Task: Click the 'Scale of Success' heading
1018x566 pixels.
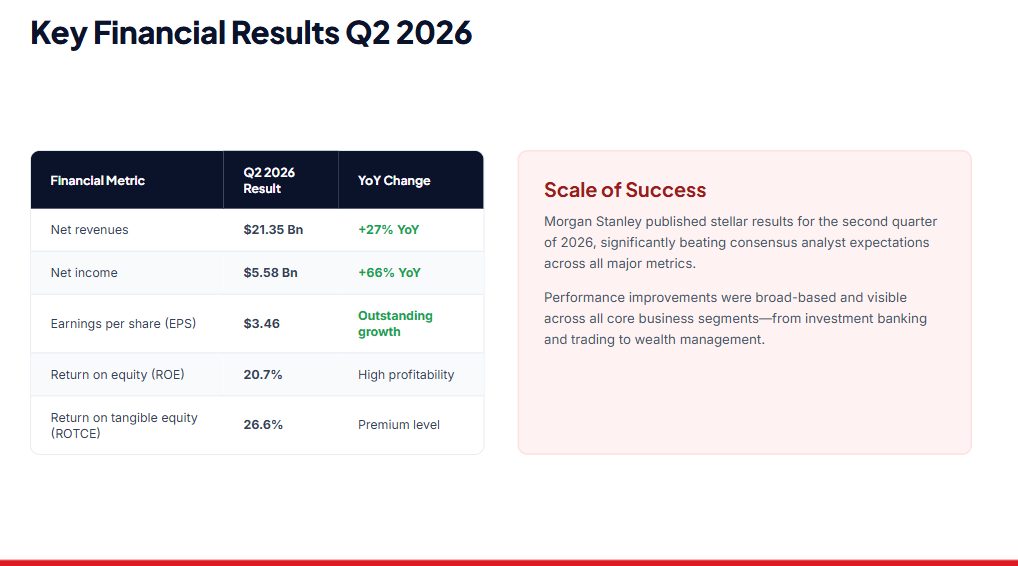Action: pyautogui.click(x=625, y=190)
